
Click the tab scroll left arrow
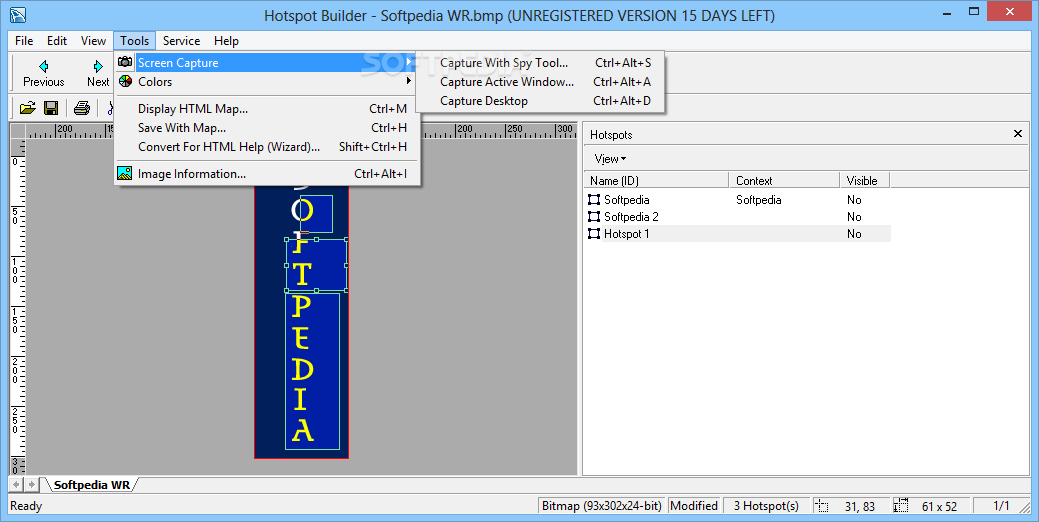pos(16,485)
